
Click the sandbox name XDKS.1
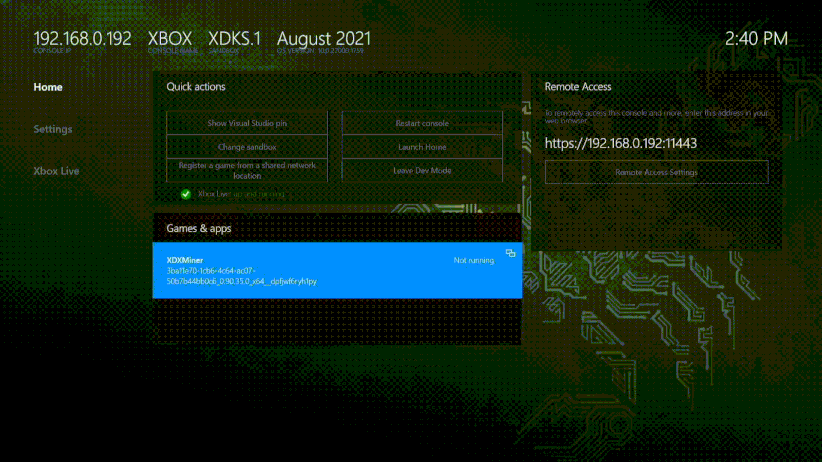[x=234, y=38]
